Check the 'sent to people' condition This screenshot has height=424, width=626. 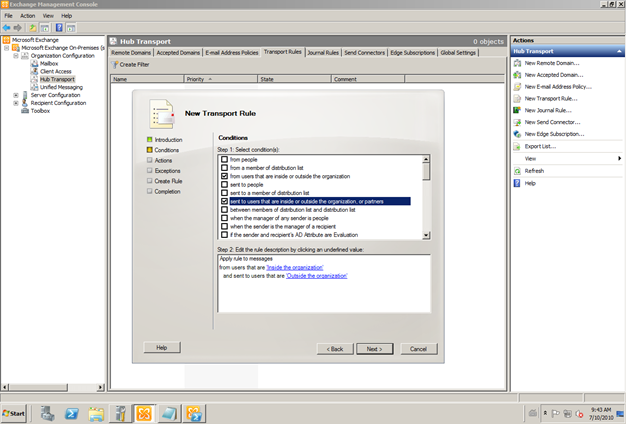point(224,184)
